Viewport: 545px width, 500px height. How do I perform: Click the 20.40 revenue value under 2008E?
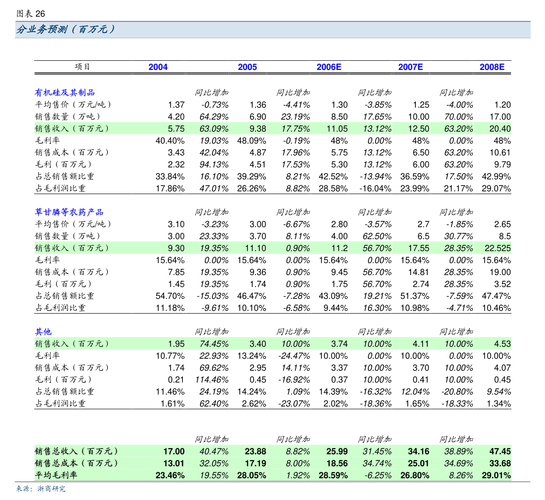pyautogui.click(x=500, y=129)
